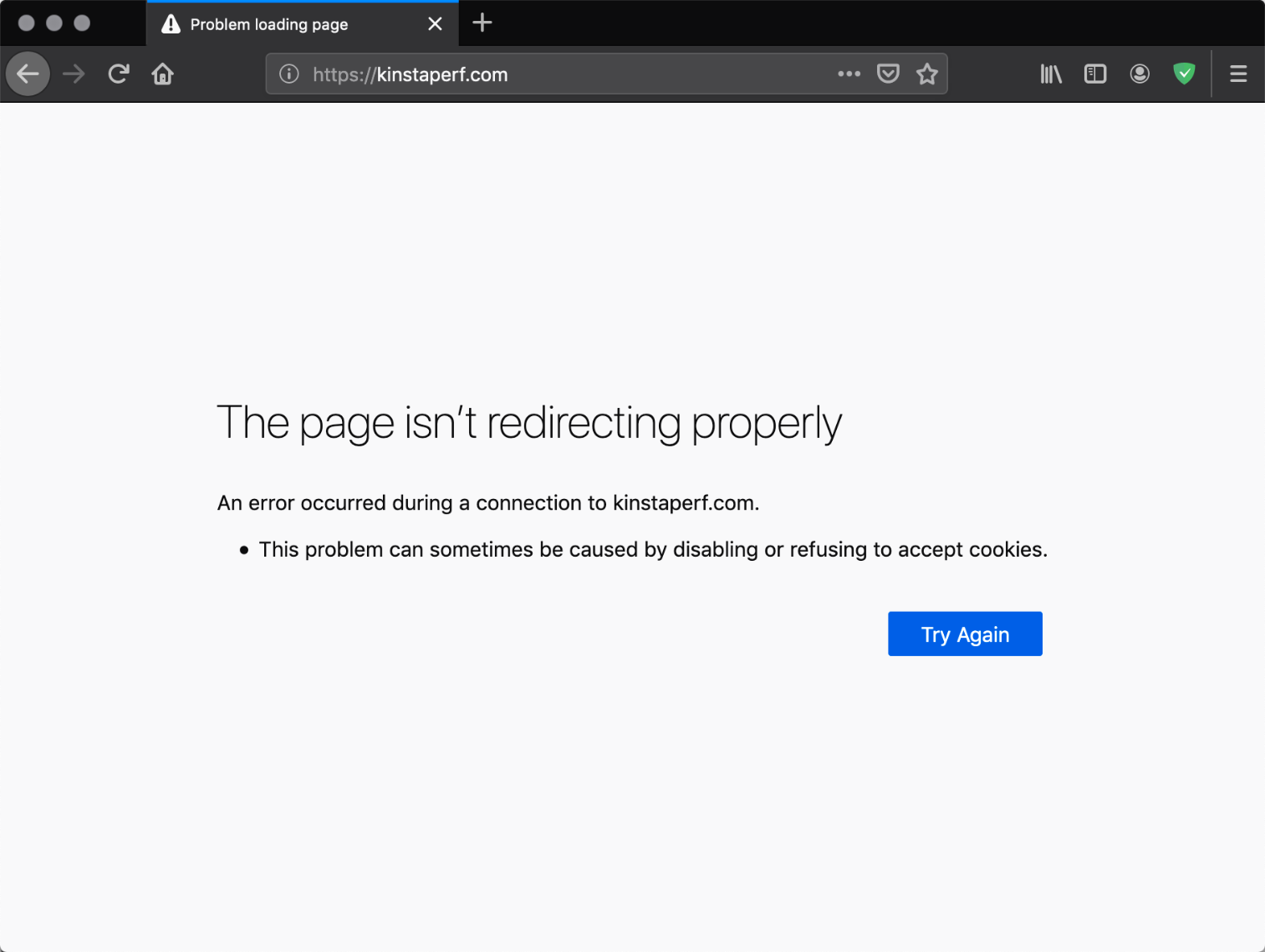Open the Library panel
Screen dimensions: 1265x952
tap(1050, 74)
